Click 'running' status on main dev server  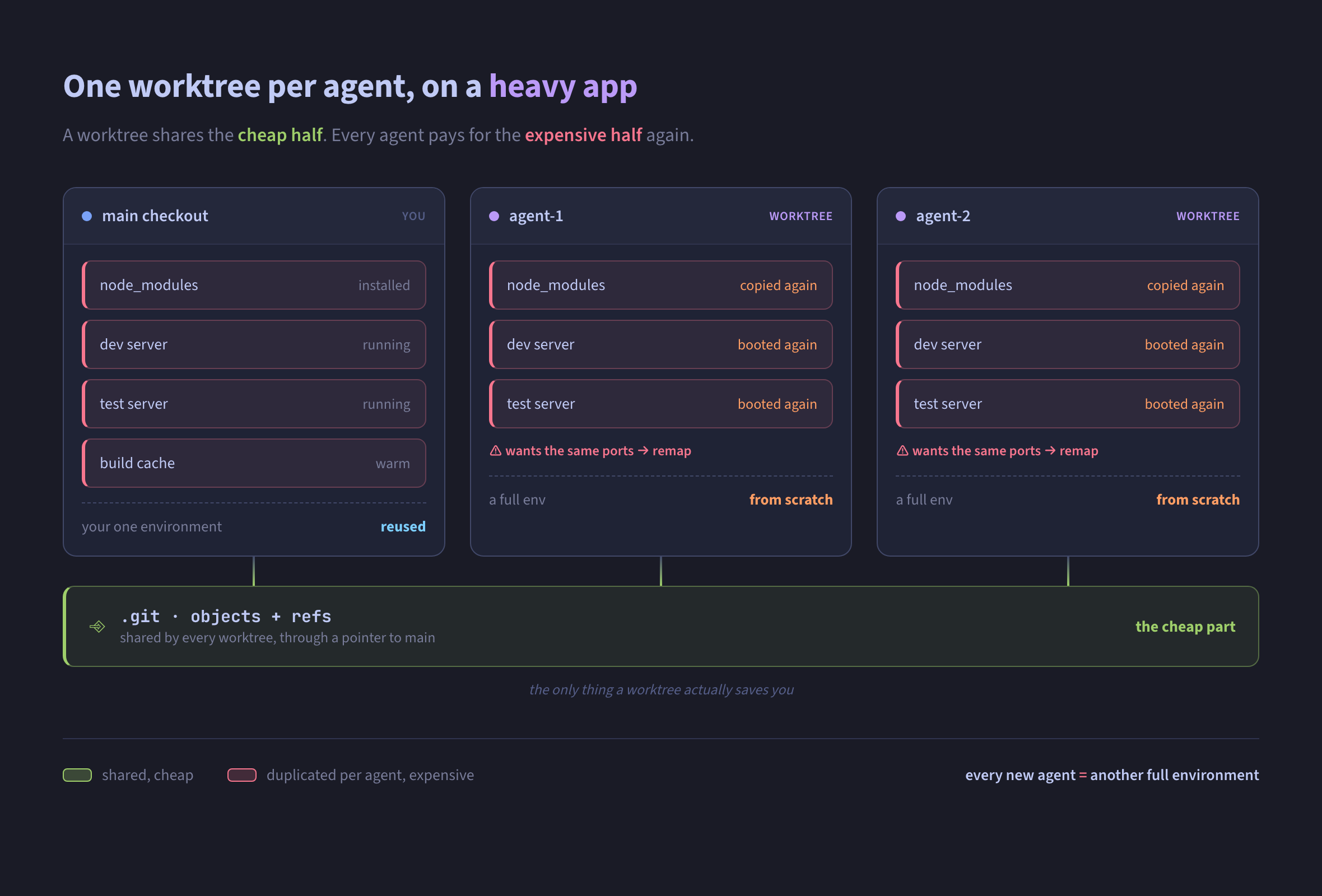pyautogui.click(x=387, y=345)
